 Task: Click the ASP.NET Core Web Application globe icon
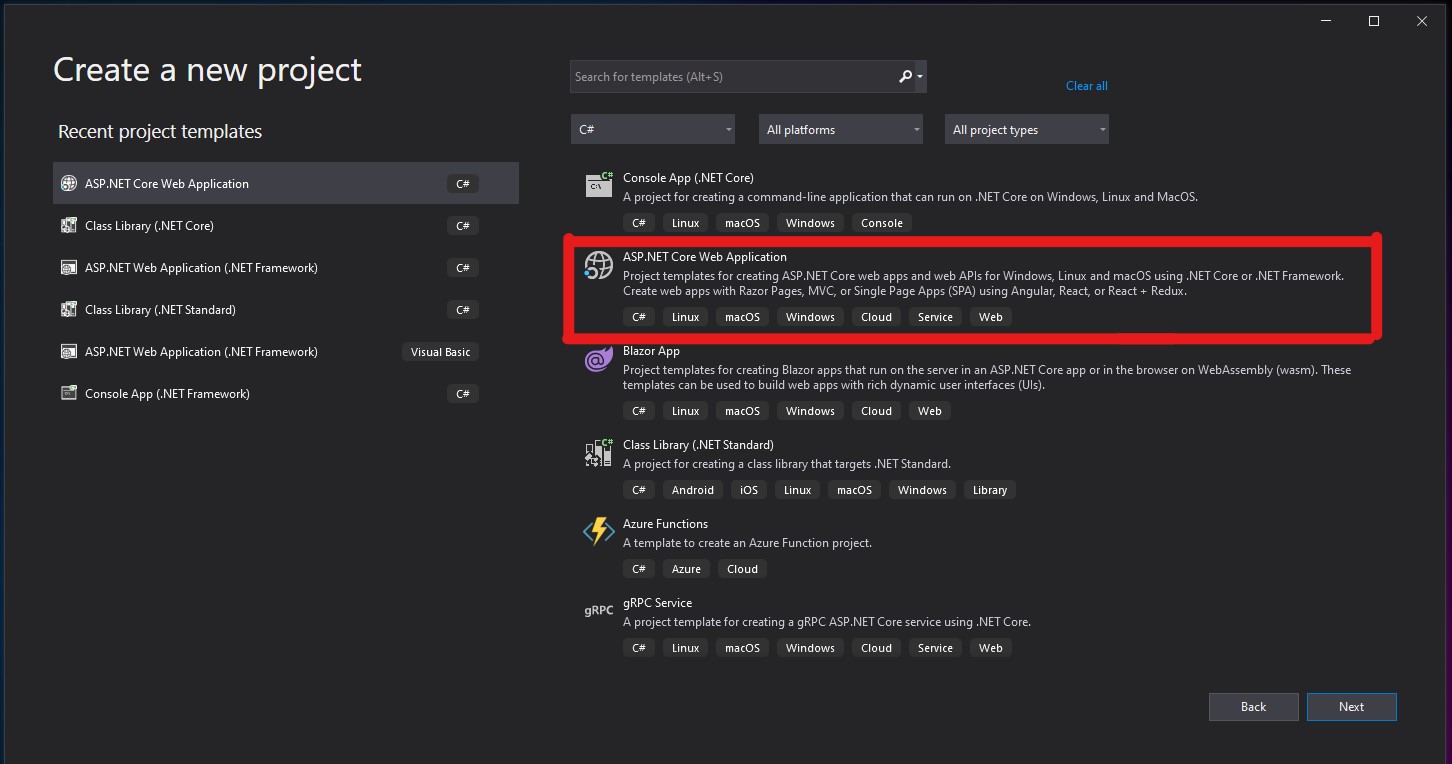pyautogui.click(x=598, y=264)
